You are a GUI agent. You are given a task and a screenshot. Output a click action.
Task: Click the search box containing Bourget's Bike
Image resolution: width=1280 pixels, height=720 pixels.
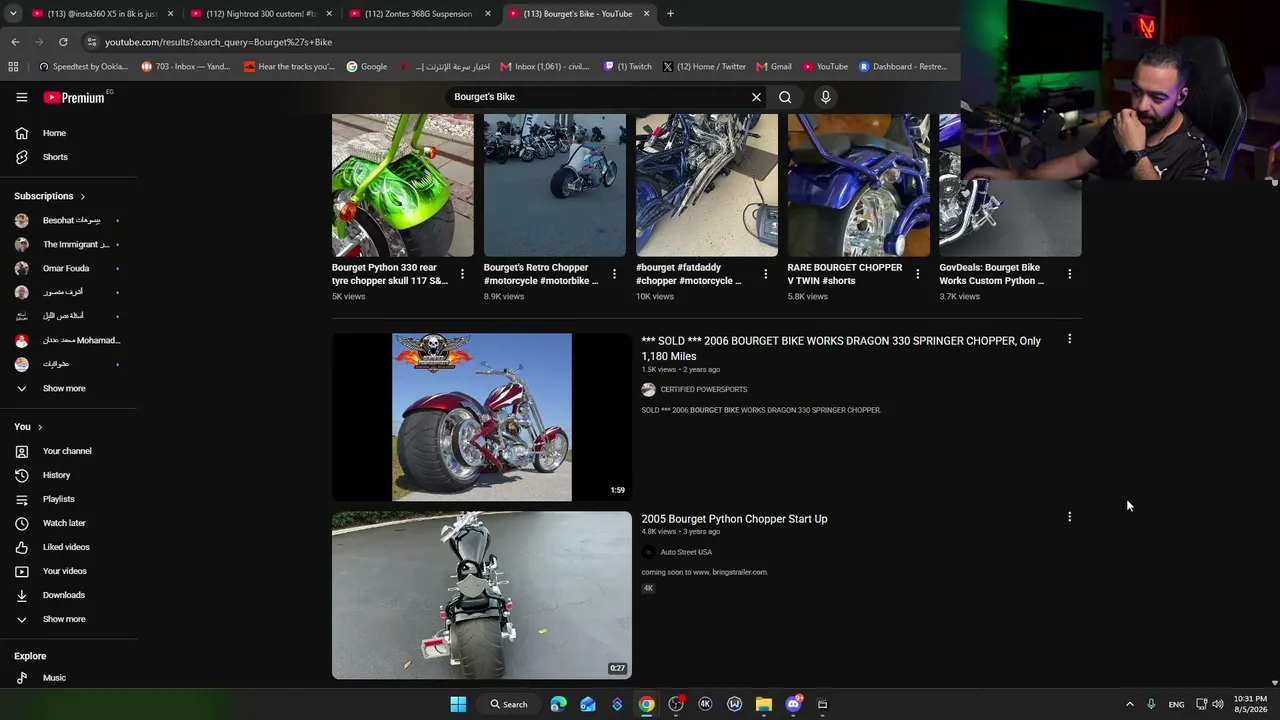(599, 97)
